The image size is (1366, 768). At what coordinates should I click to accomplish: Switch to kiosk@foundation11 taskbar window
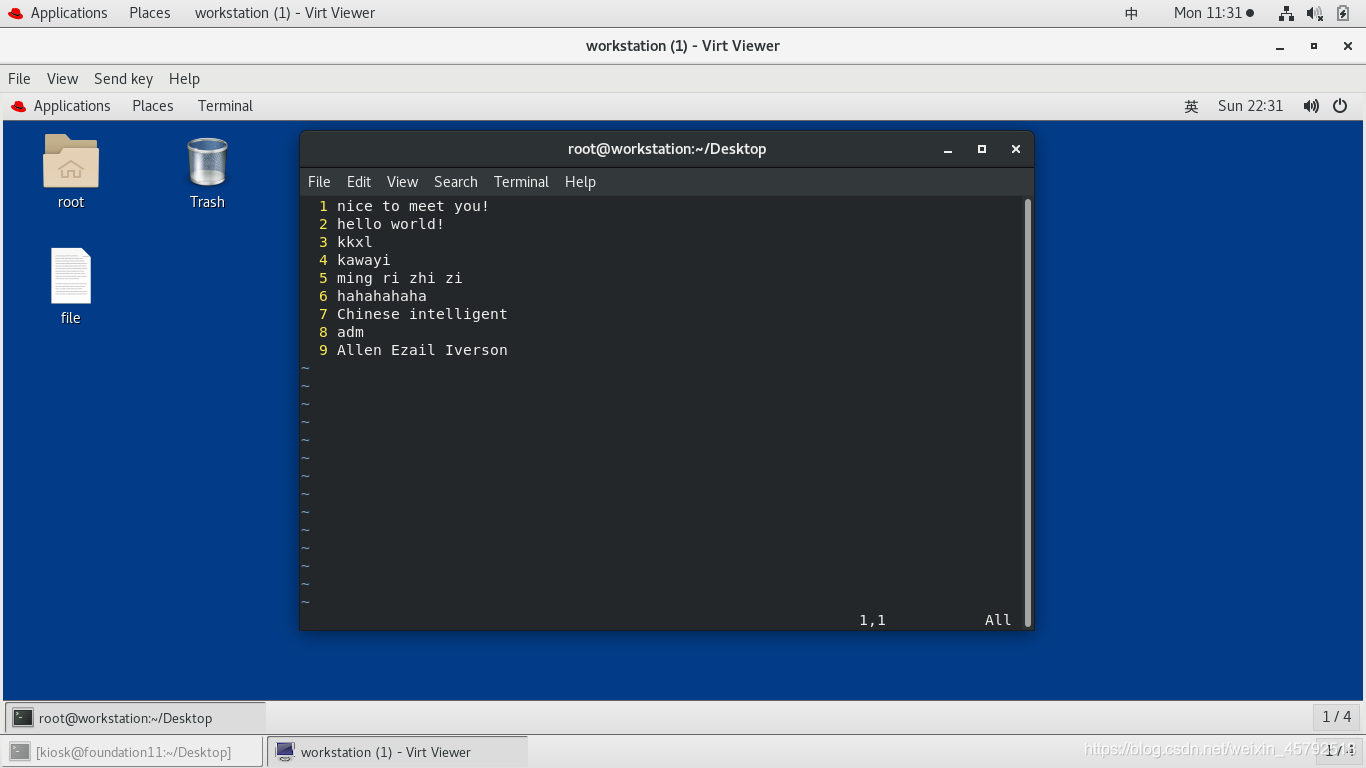pos(134,752)
